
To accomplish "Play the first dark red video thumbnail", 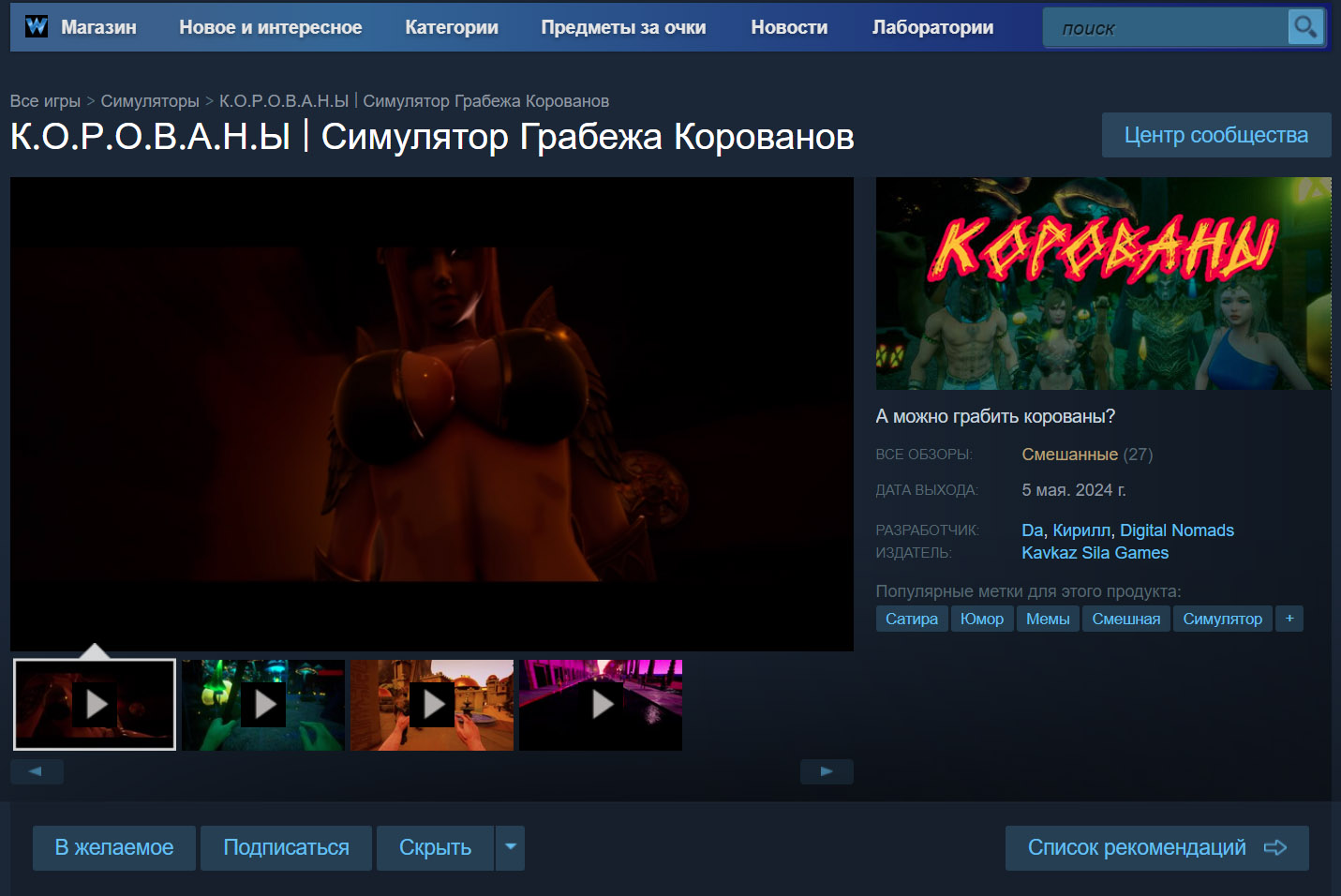I will coord(95,704).
